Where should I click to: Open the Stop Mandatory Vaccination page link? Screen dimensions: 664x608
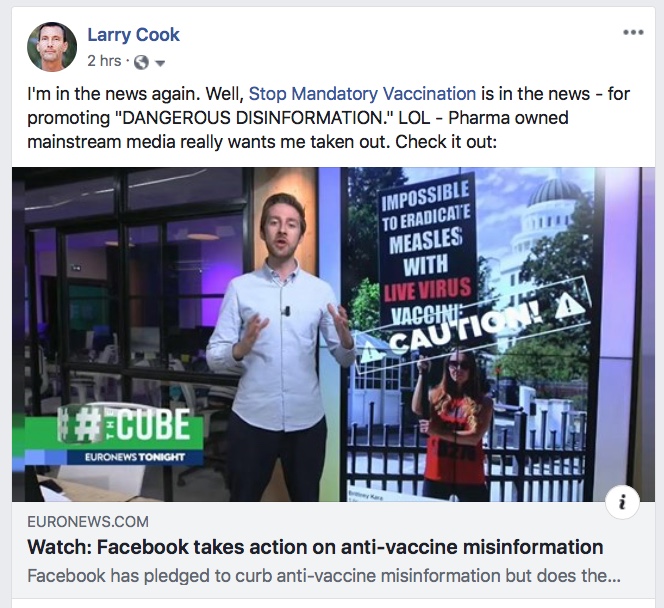click(x=362, y=94)
